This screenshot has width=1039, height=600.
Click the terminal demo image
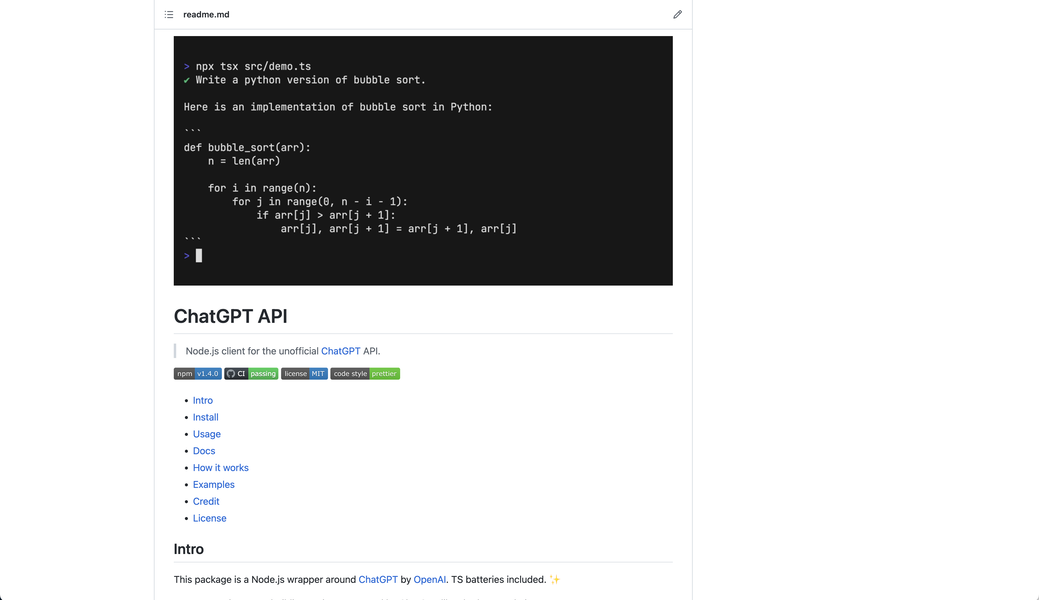(423, 161)
